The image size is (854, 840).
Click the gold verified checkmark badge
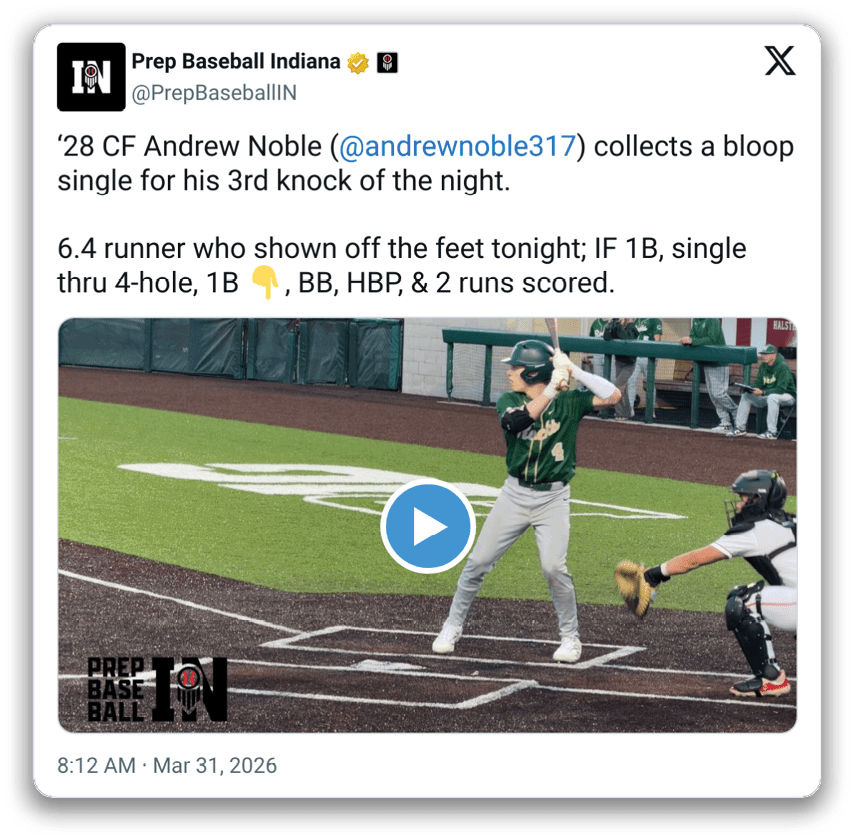tap(358, 63)
